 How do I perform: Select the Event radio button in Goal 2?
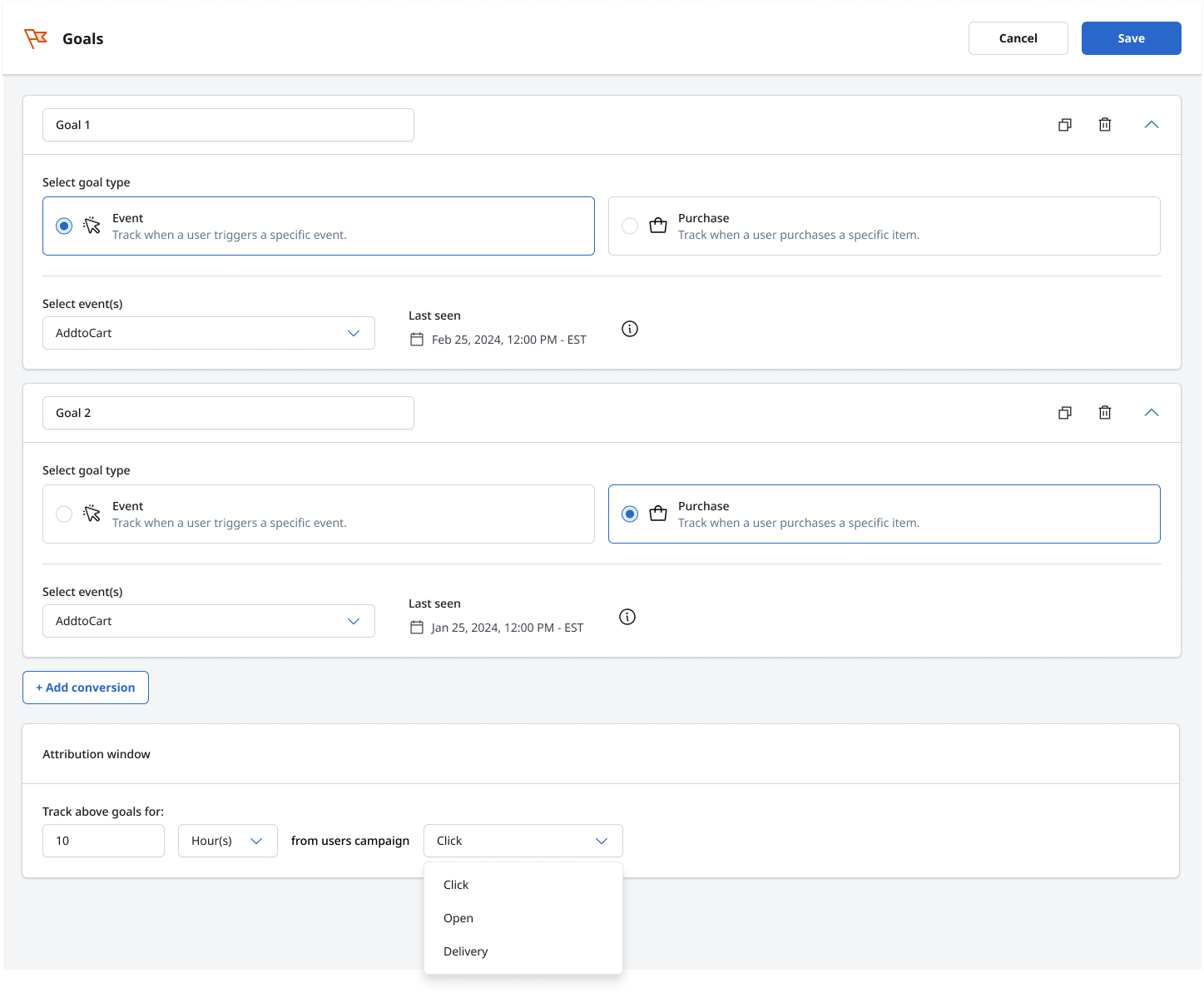(x=64, y=514)
